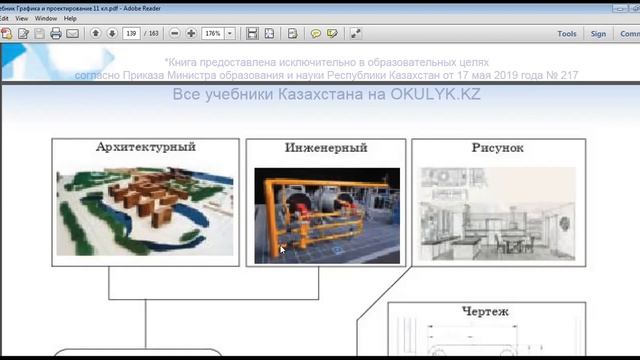Click the zoom out minus button
The height and width of the screenshot is (360, 640).
point(174,33)
